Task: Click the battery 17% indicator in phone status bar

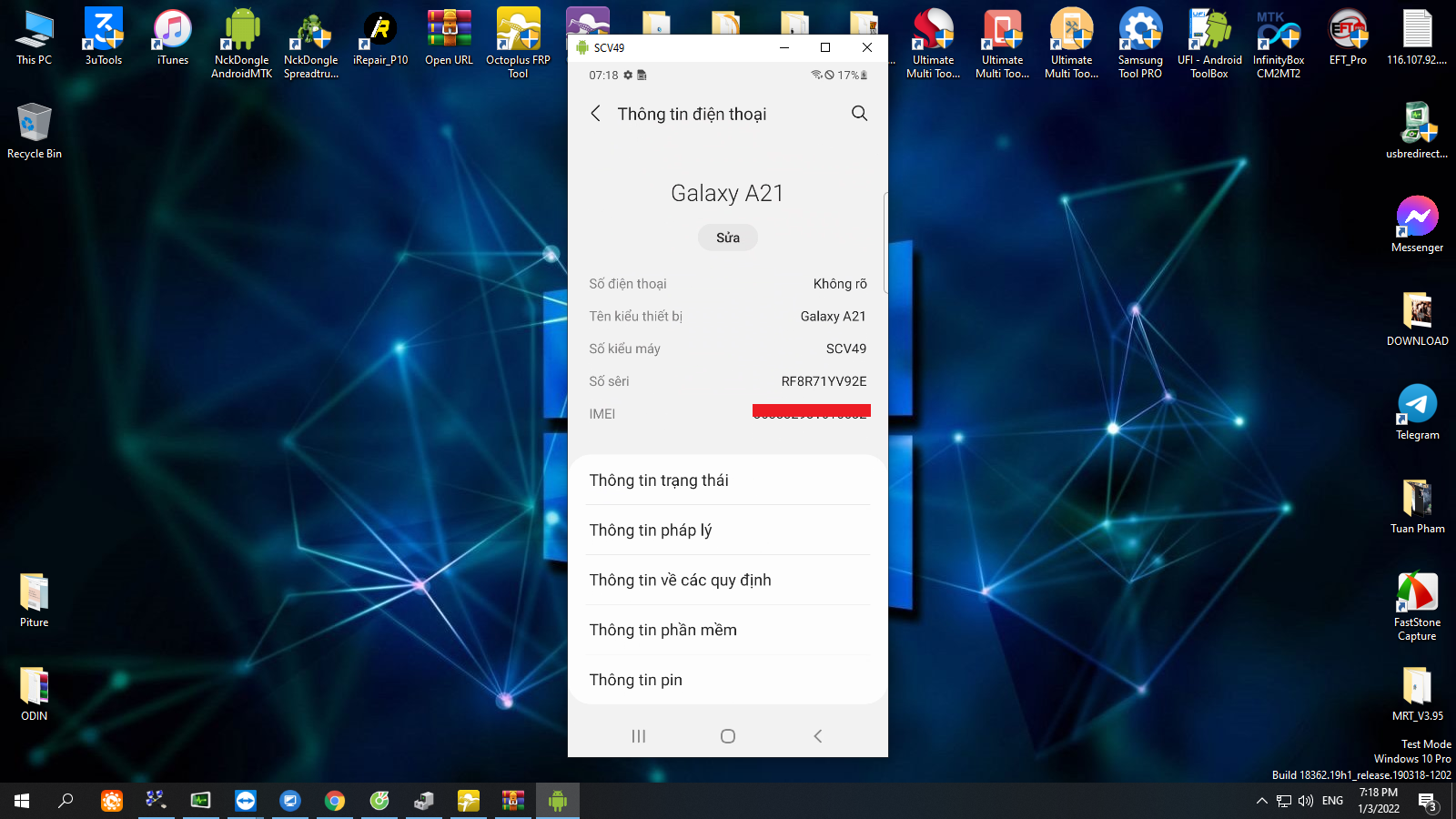Action: 853,76
